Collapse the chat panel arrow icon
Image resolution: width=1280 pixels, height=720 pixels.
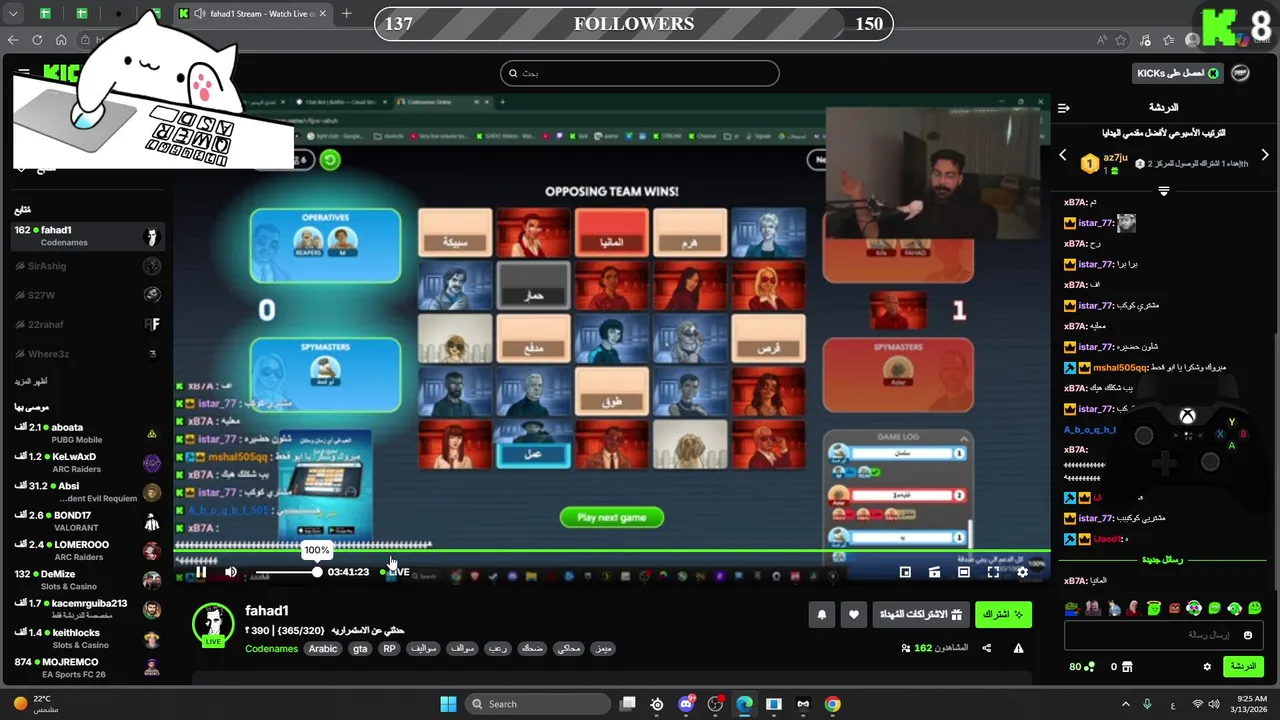1064,107
